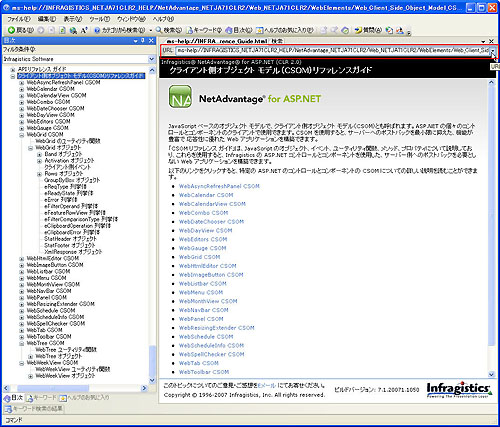This screenshot has width=500, height=427.
Task: Open the 目次 panel window position dropdown
Action: point(136,41)
